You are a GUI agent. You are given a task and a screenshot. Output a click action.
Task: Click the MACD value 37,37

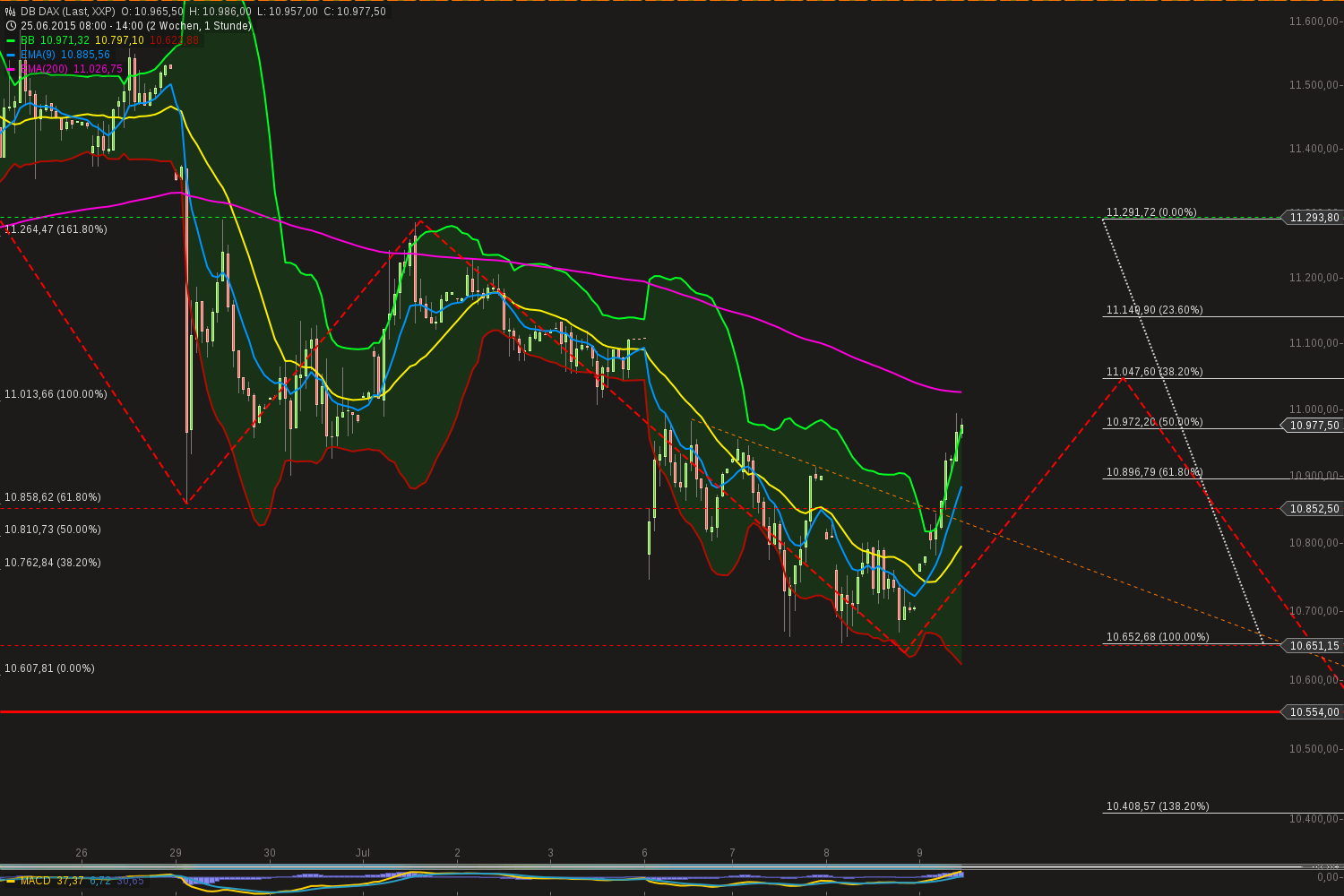[71, 881]
